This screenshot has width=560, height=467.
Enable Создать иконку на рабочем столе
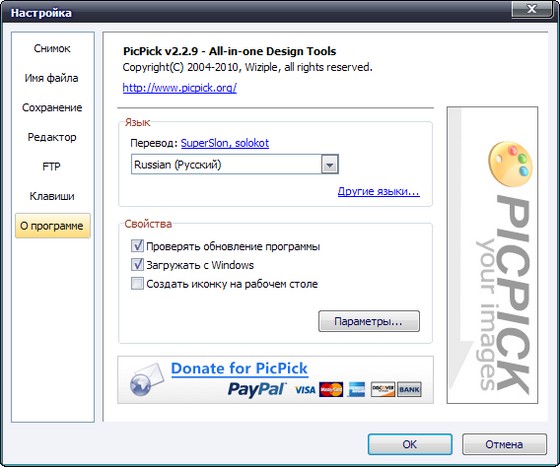(x=137, y=284)
